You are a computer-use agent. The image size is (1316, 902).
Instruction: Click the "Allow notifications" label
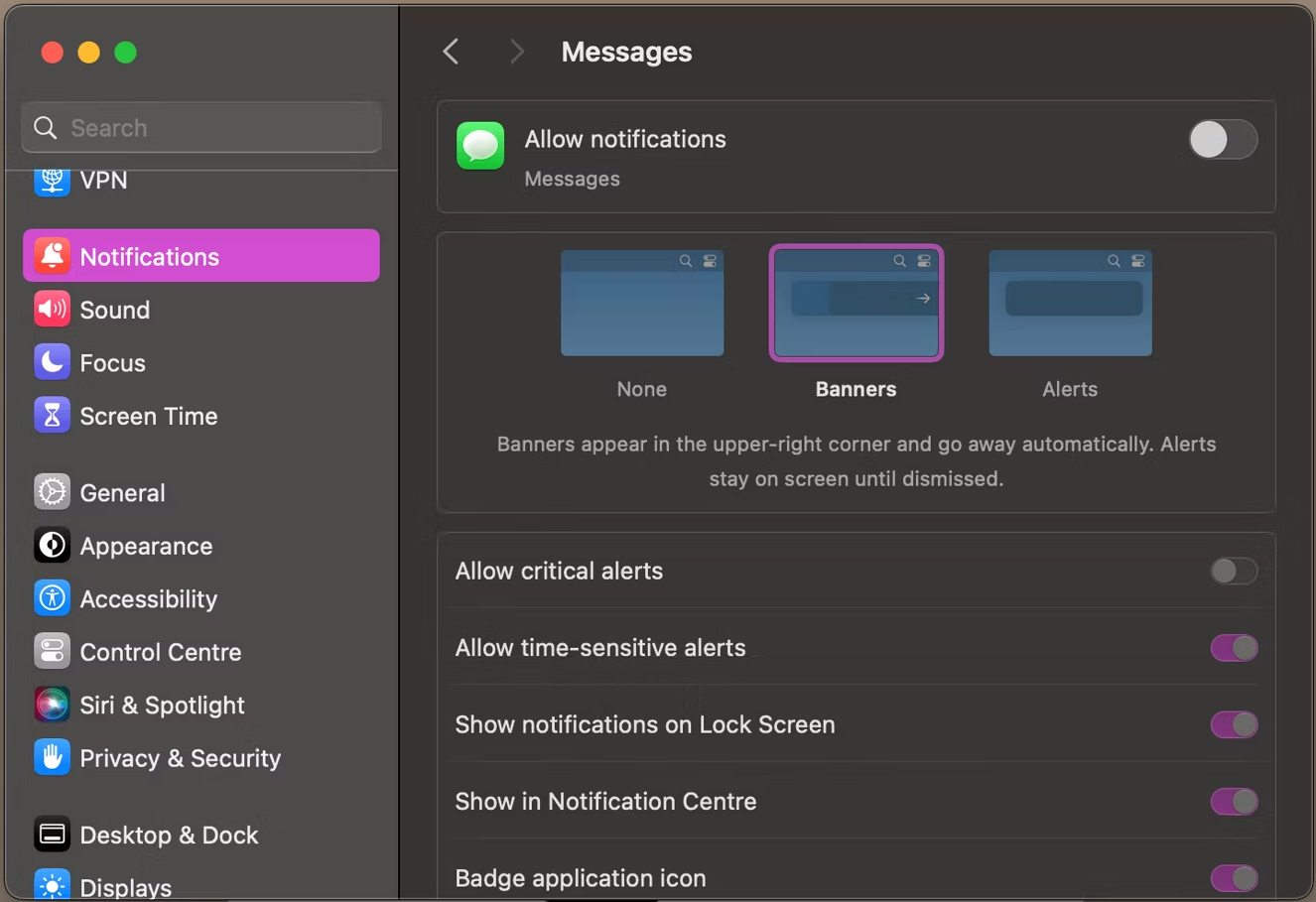click(625, 139)
